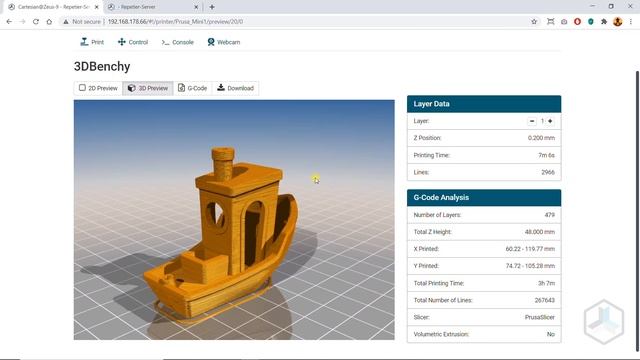This screenshot has height=360, width=640.
Task: Open the browser home page
Action: coord(49,22)
